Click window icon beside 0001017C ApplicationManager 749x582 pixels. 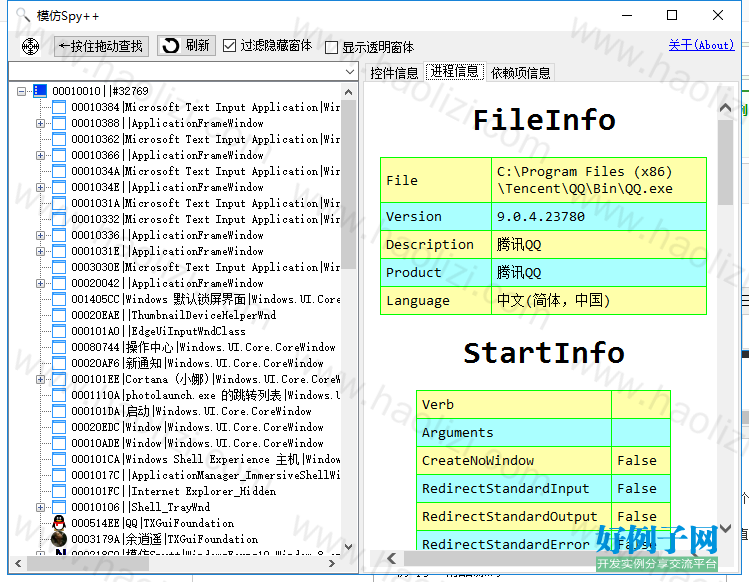pos(59,475)
